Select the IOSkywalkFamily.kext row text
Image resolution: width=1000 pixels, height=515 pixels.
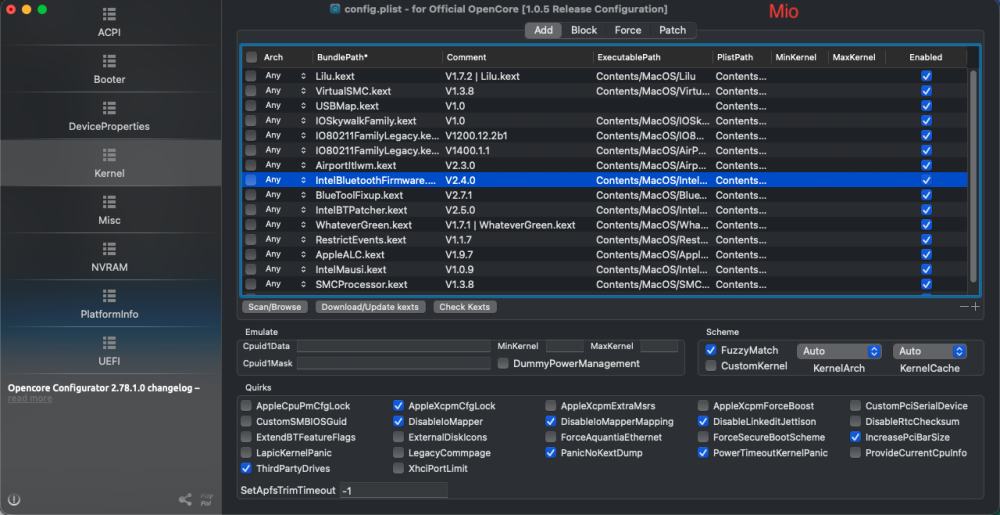coord(365,120)
